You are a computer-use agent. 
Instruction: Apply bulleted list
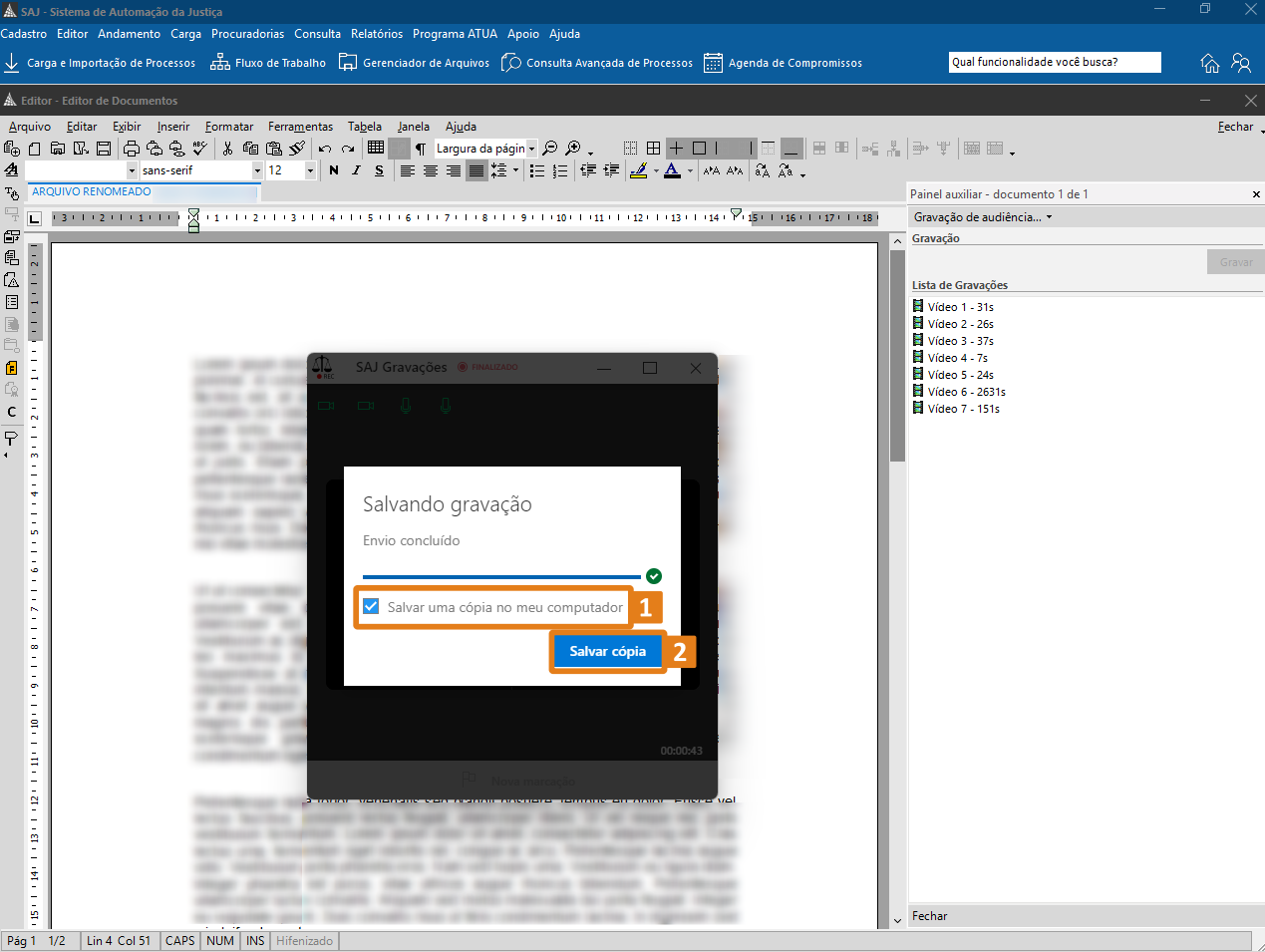tap(537, 170)
